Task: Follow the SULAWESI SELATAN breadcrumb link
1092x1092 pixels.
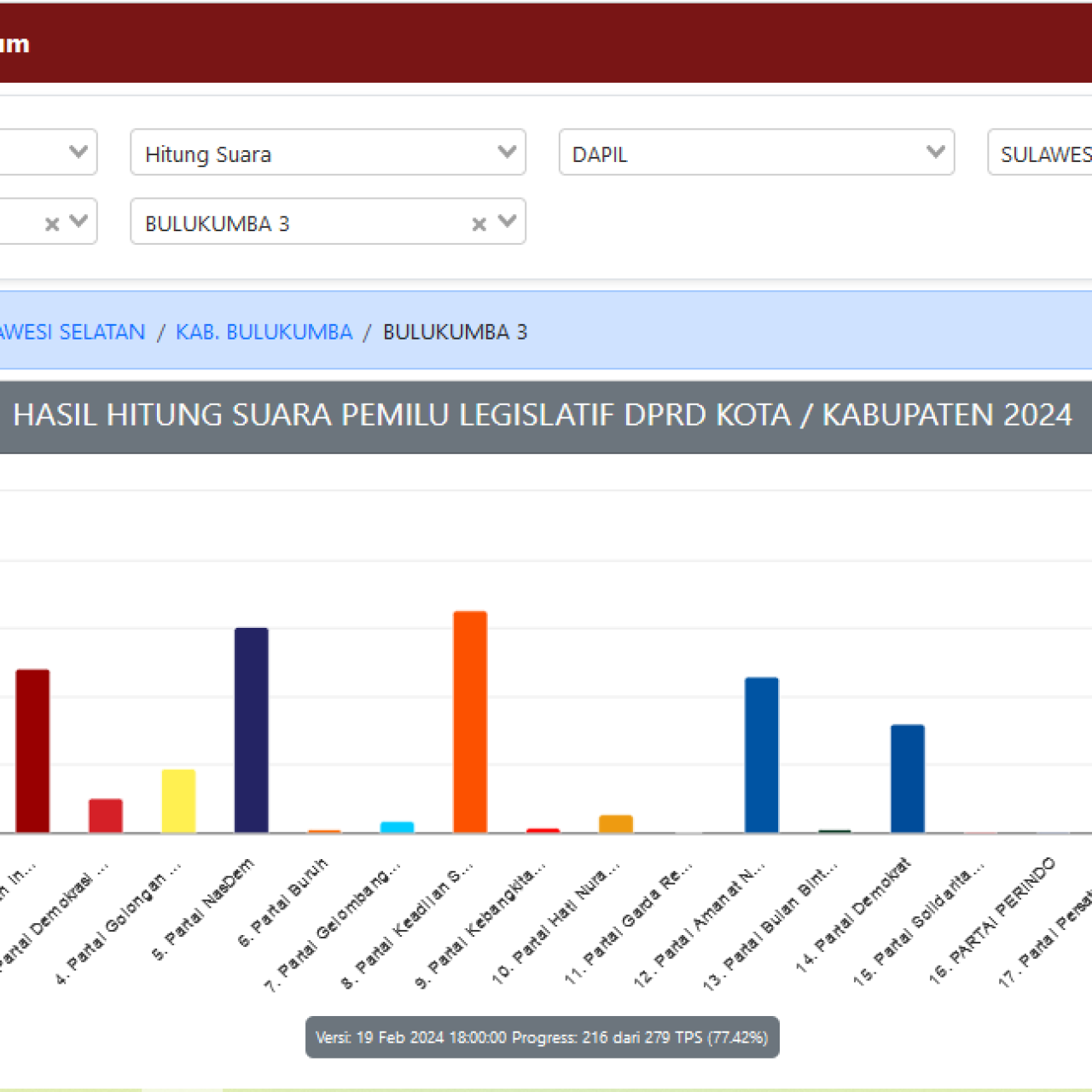Action: point(73,332)
